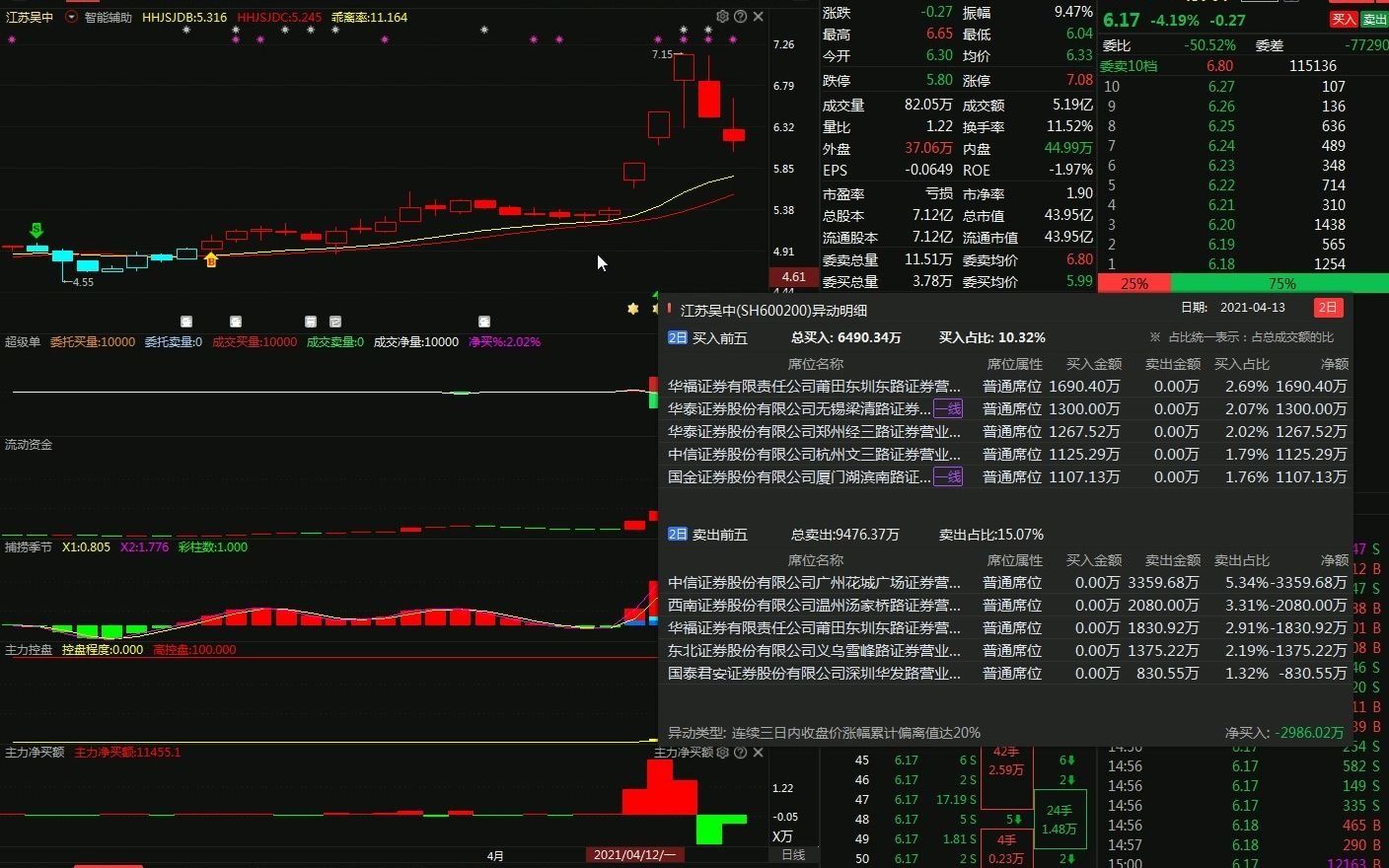Click the green 75% ask ratio bar
Image resolution: width=1389 pixels, height=868 pixels.
(x=1279, y=283)
